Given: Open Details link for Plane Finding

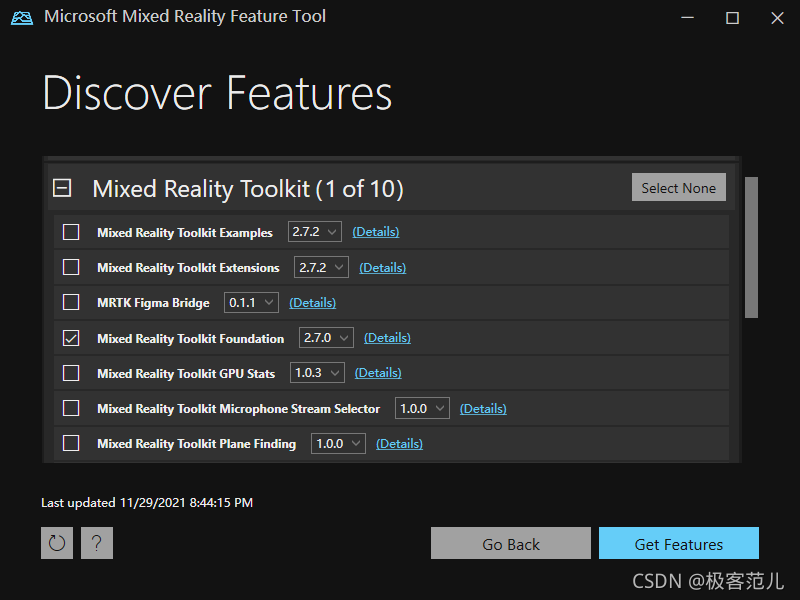Looking at the screenshot, I should click(x=399, y=443).
